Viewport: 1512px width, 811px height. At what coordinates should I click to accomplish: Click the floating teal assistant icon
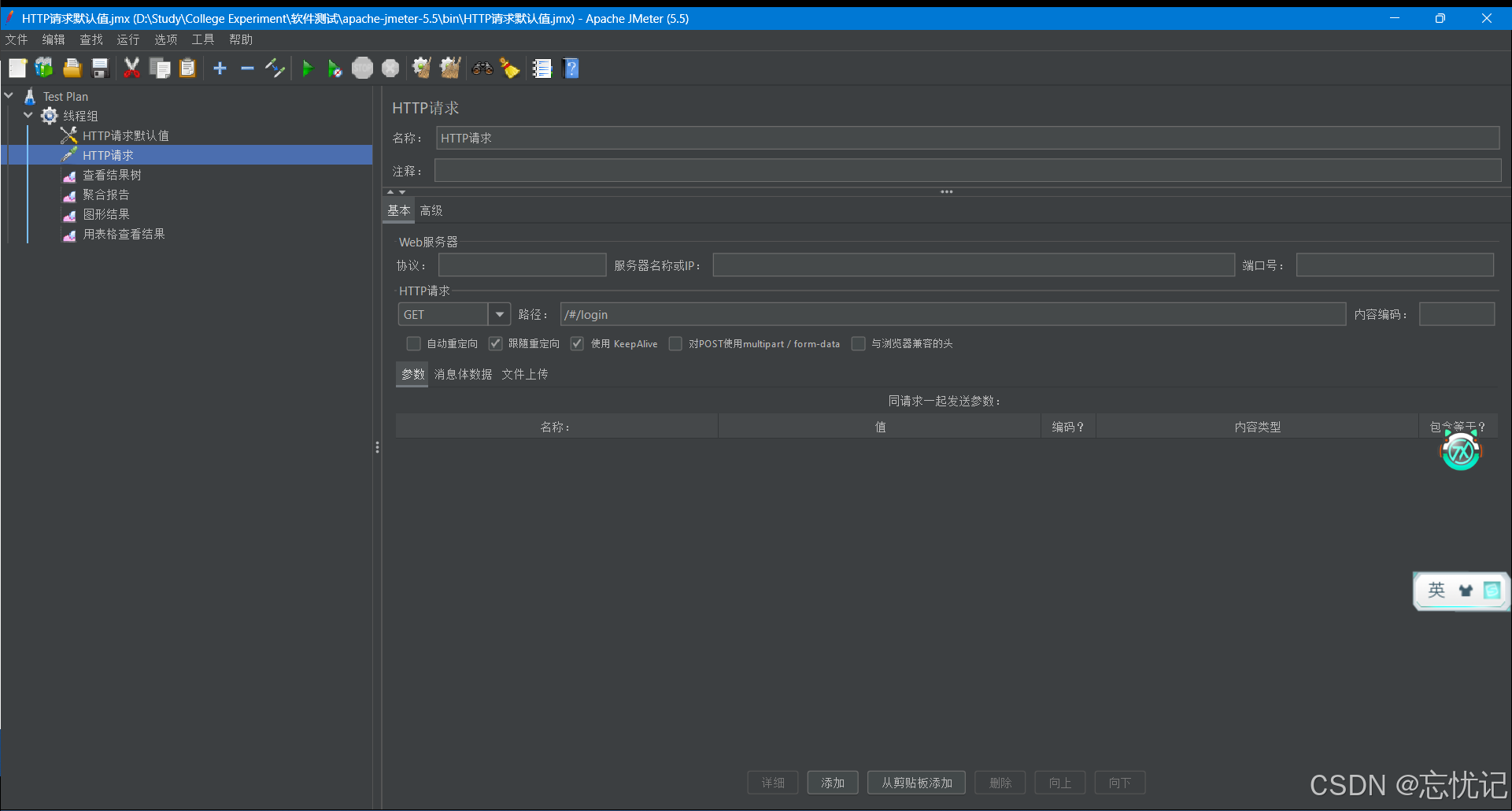coord(1461,451)
